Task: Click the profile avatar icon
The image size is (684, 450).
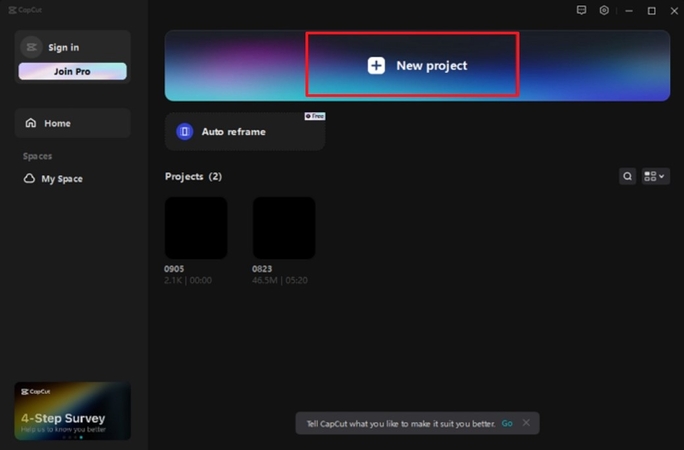Action: (x=31, y=47)
